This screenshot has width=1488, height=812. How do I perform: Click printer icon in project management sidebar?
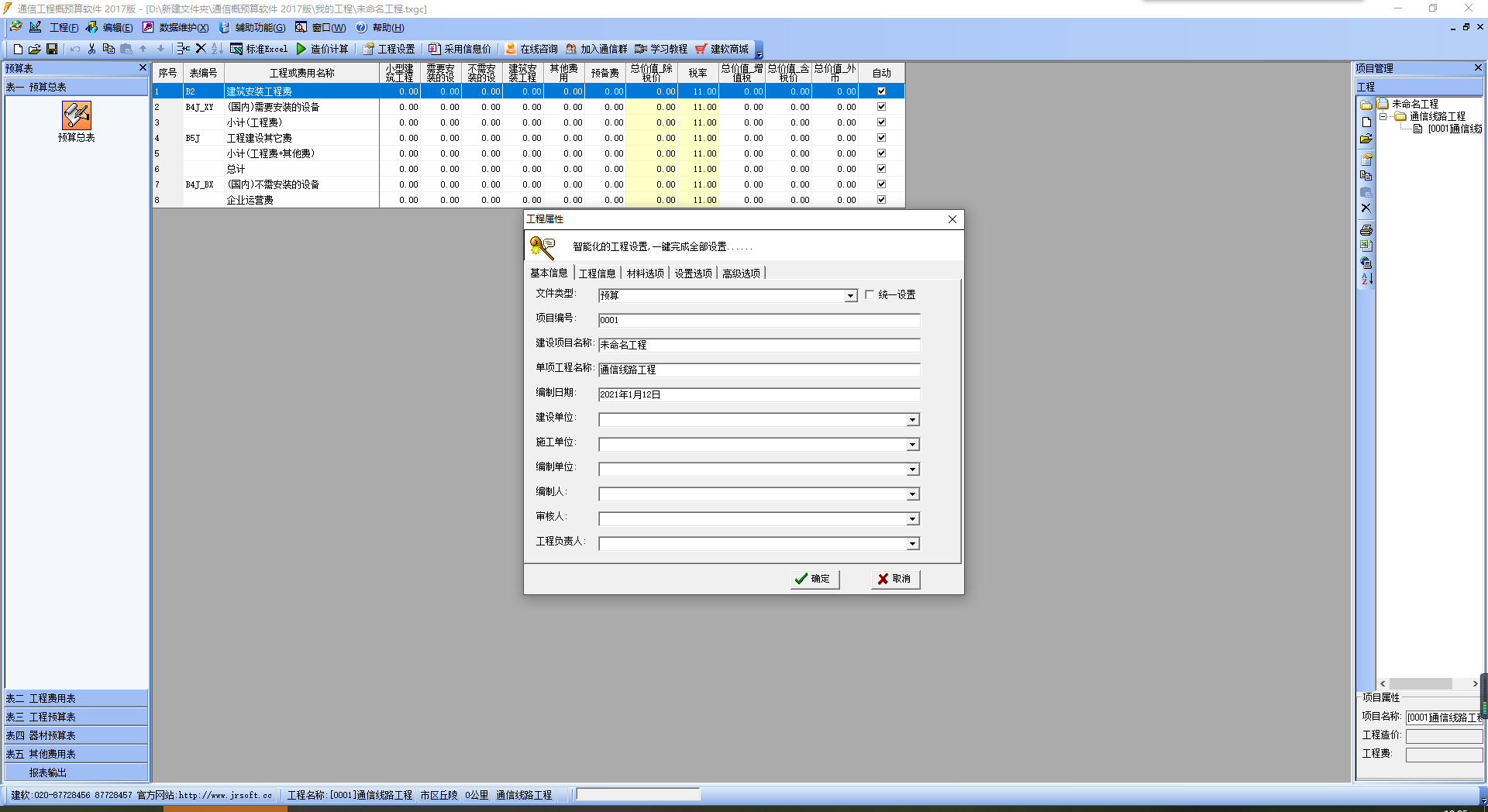tap(1366, 230)
